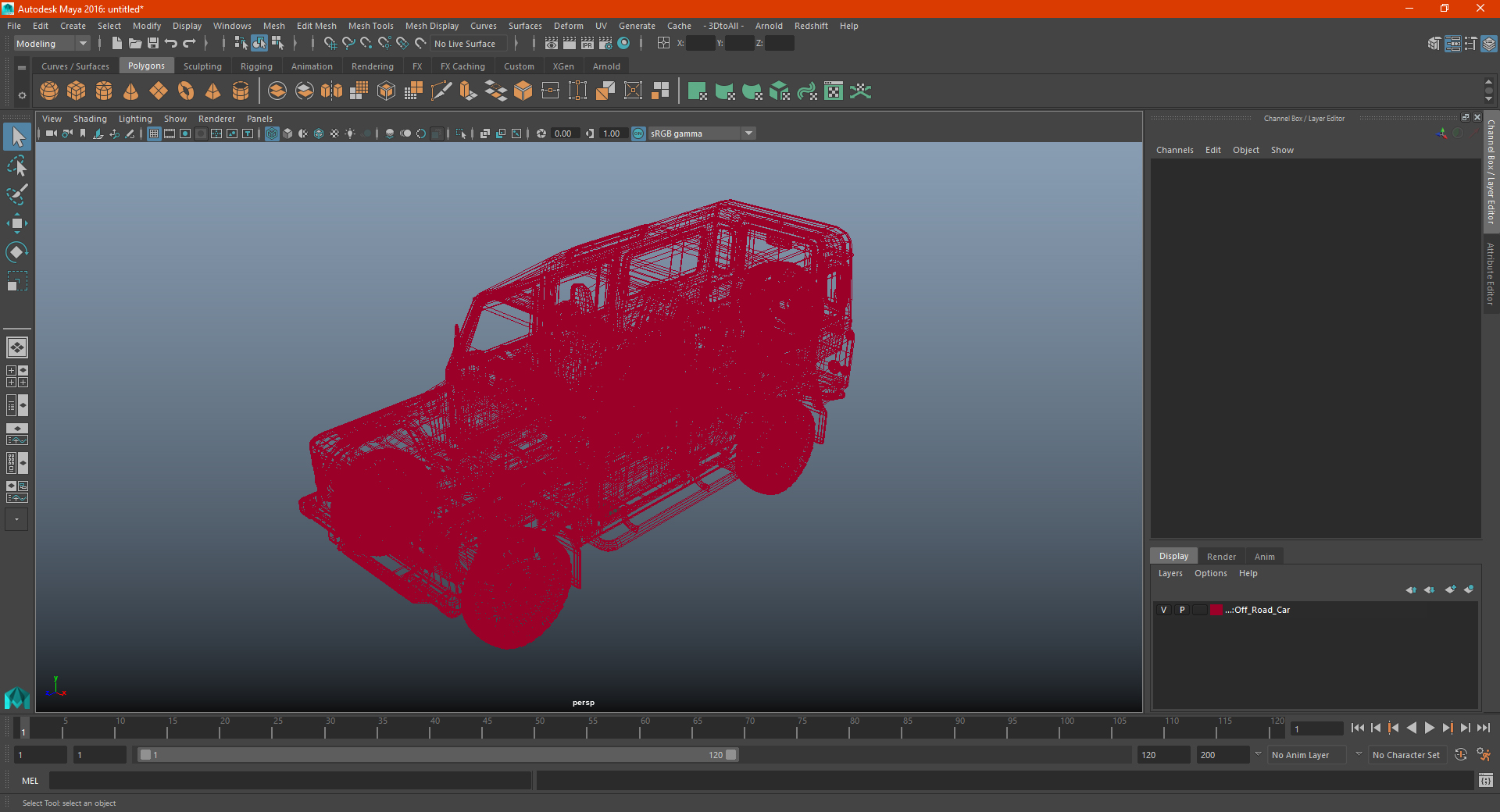Switch to single perspective view layout
The image size is (1500, 812).
(17, 347)
